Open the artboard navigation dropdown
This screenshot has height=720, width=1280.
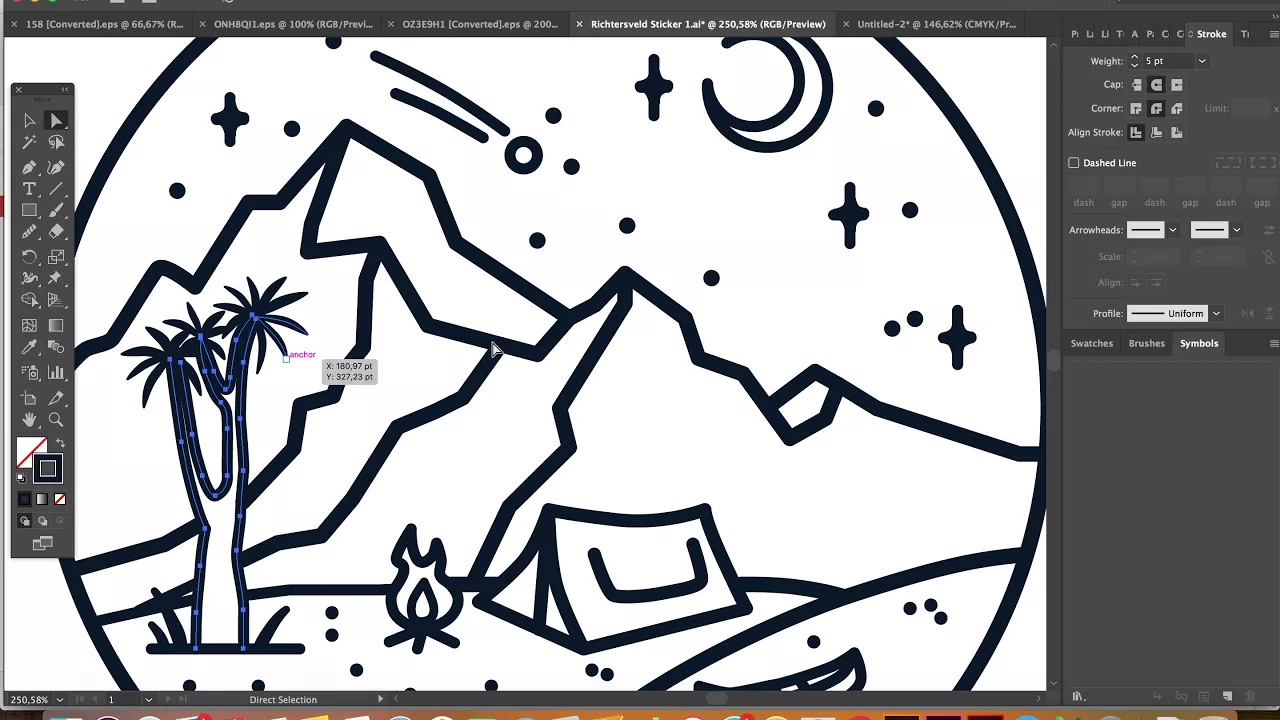(x=148, y=700)
